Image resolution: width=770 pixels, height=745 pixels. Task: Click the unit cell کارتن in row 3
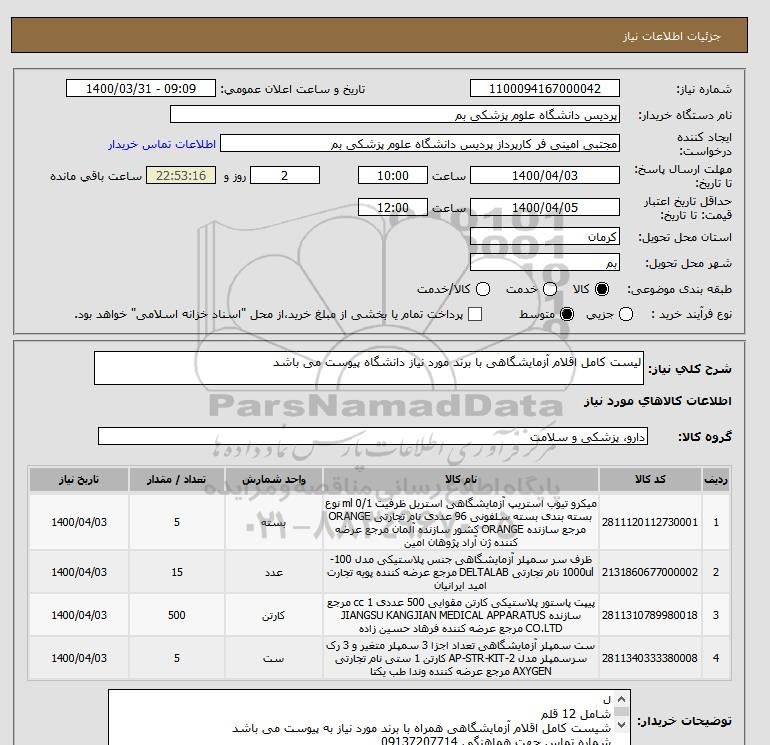[x=274, y=615]
